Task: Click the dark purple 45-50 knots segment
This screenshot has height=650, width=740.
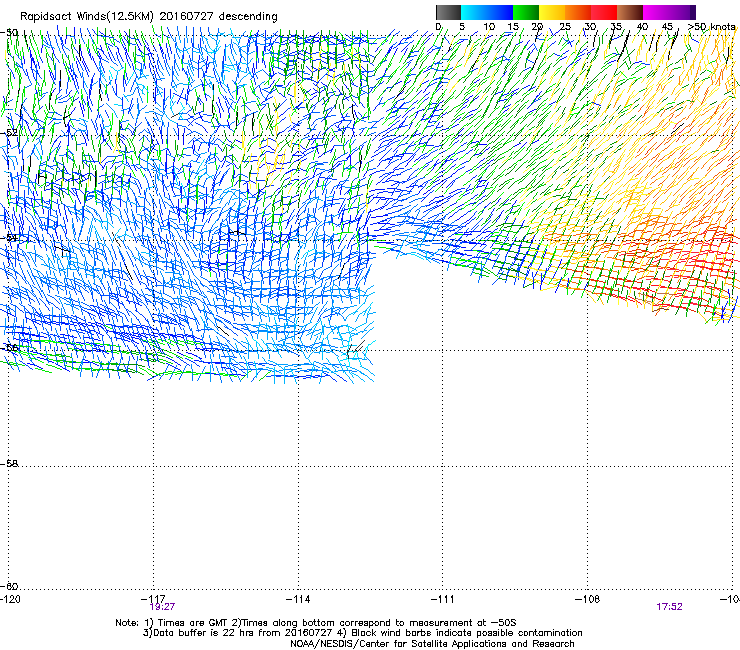Action: [682, 12]
